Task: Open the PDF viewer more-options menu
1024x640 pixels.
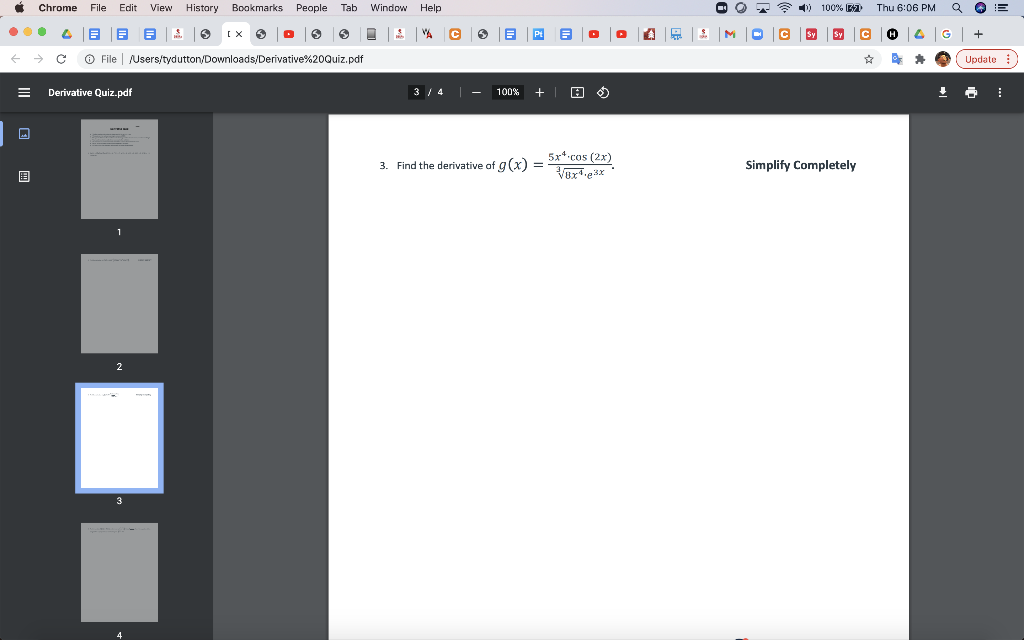Action: coord(999,92)
